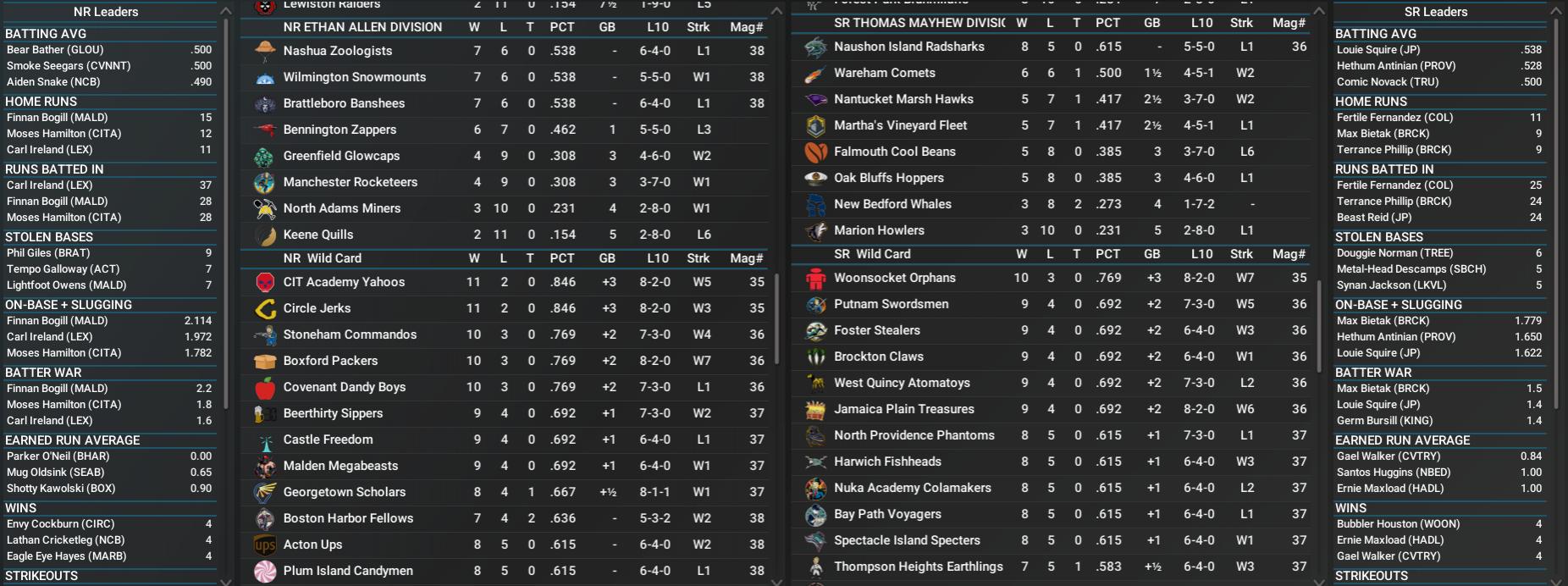Click the Manchester Rocketeers globe logo
Screen dimensions: 1568x586
click(265, 182)
